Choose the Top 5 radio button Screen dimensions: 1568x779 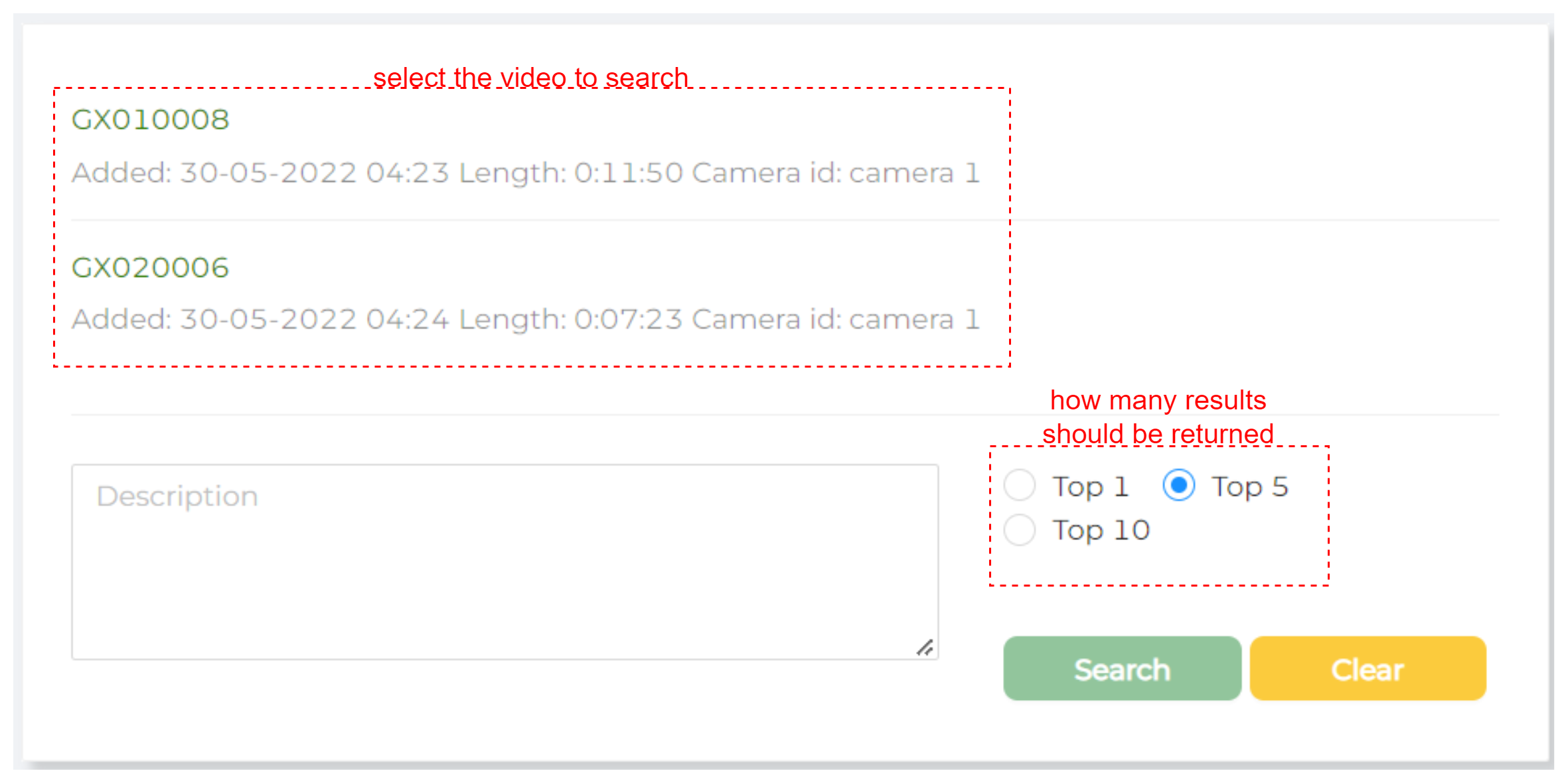click(x=1178, y=486)
